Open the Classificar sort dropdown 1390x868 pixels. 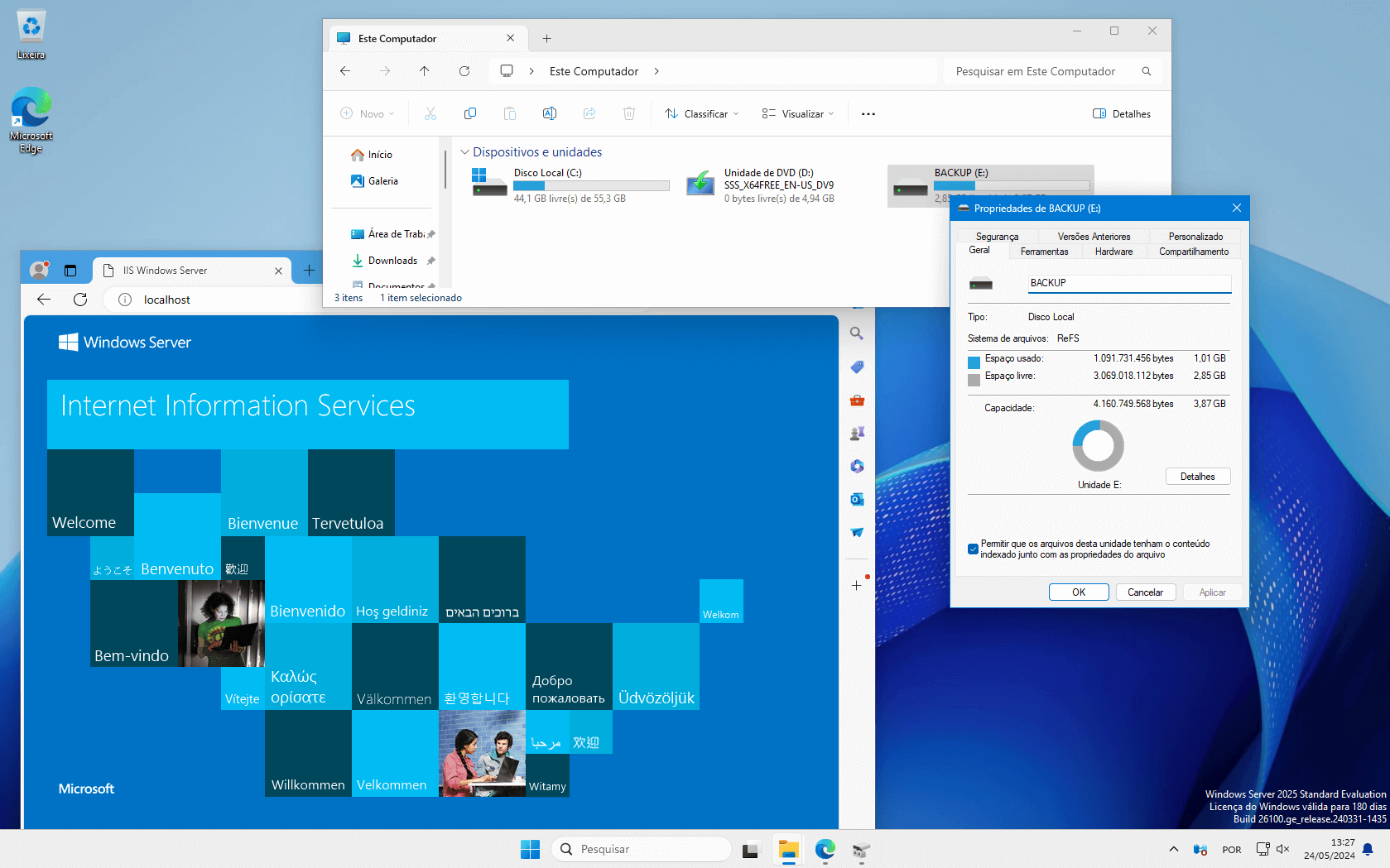701,113
